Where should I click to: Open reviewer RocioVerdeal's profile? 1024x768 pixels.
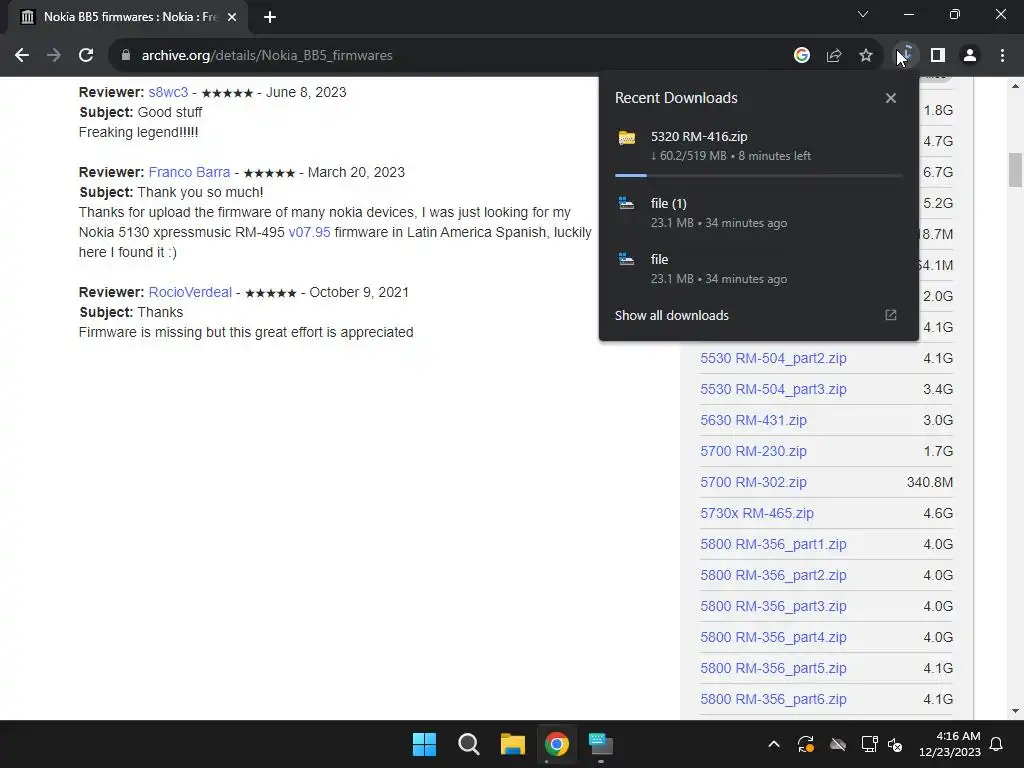(190, 292)
